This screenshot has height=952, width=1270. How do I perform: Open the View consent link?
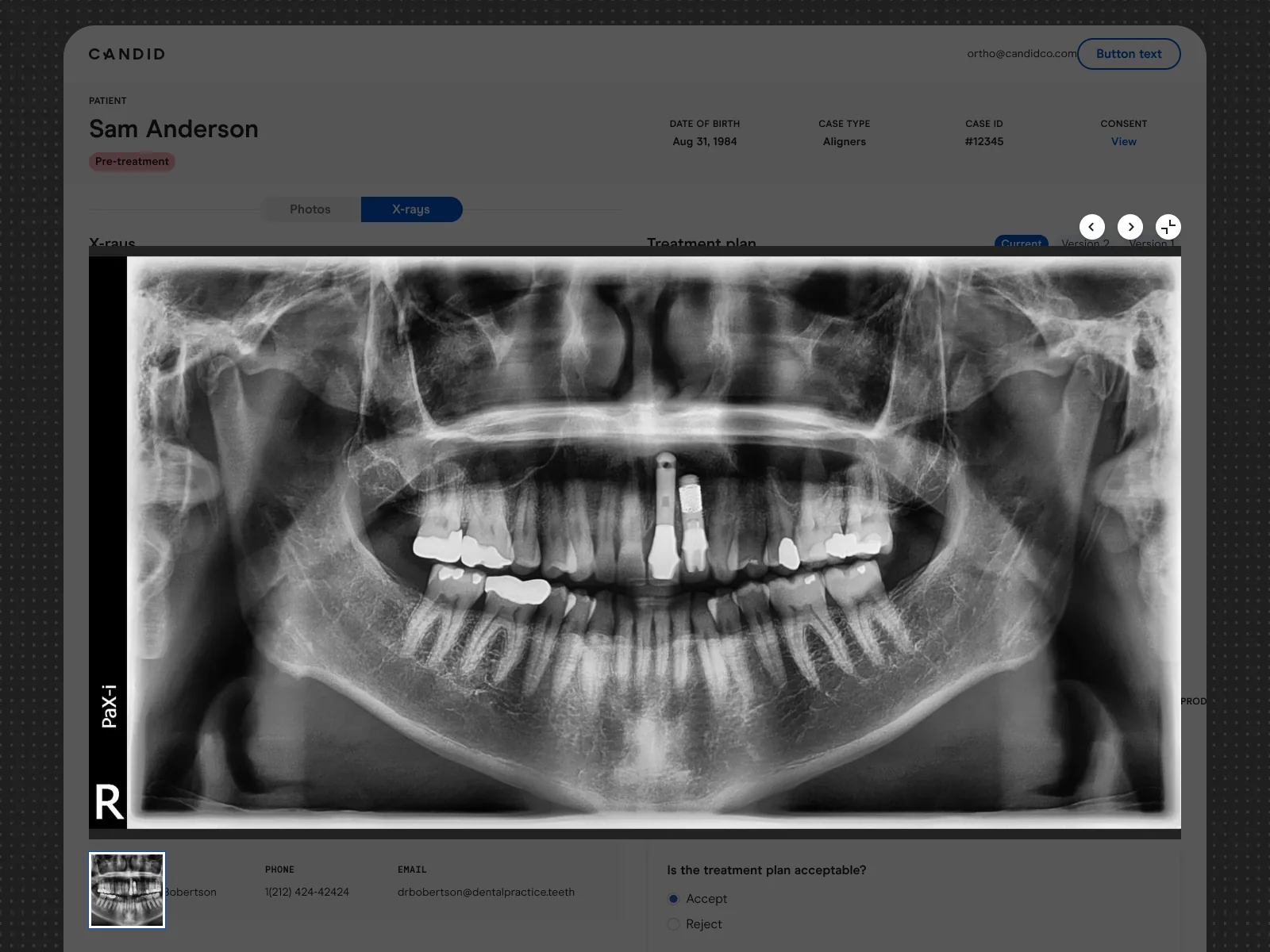click(x=1124, y=141)
